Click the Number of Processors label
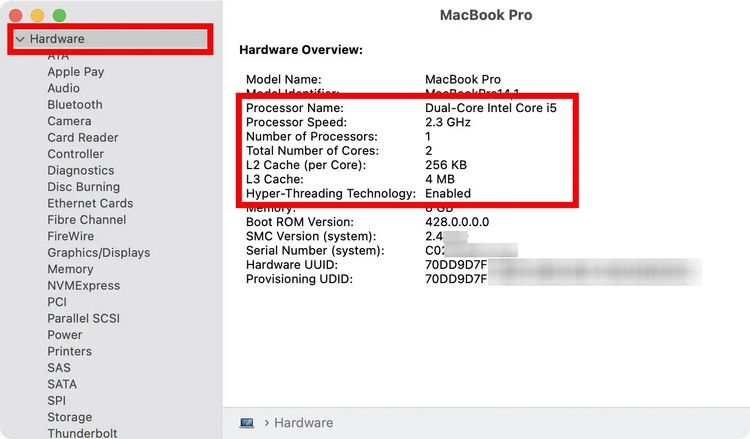The height and width of the screenshot is (439, 750). [312, 136]
